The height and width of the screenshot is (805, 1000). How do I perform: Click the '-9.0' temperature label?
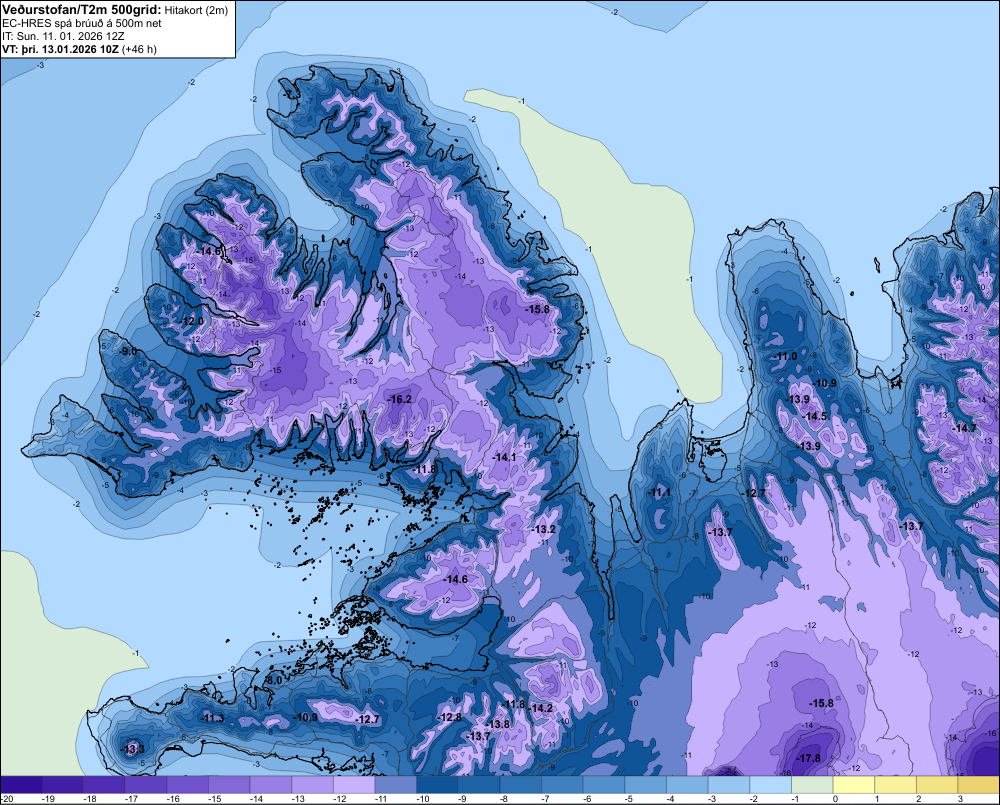128,351
